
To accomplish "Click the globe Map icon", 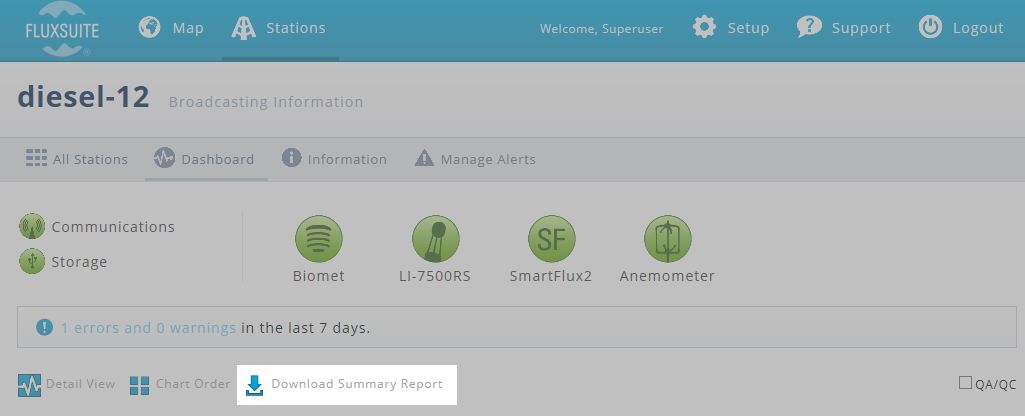I will pos(150,28).
